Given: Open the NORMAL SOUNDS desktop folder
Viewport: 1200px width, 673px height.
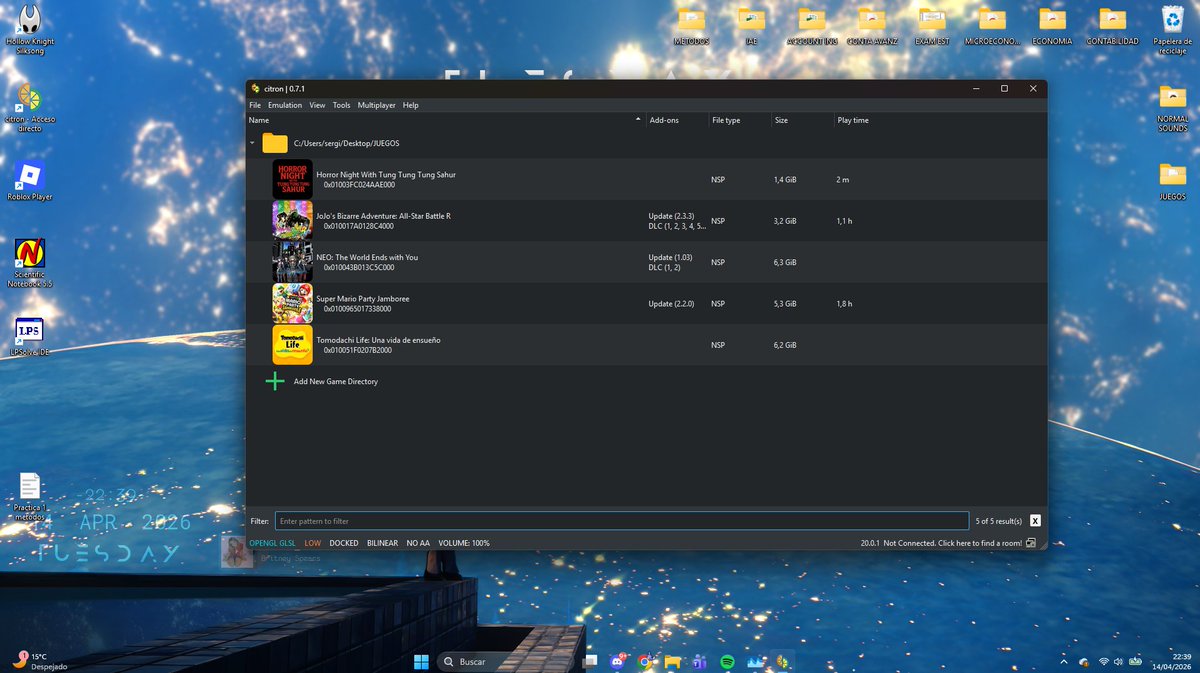Looking at the screenshot, I should click(x=1172, y=109).
